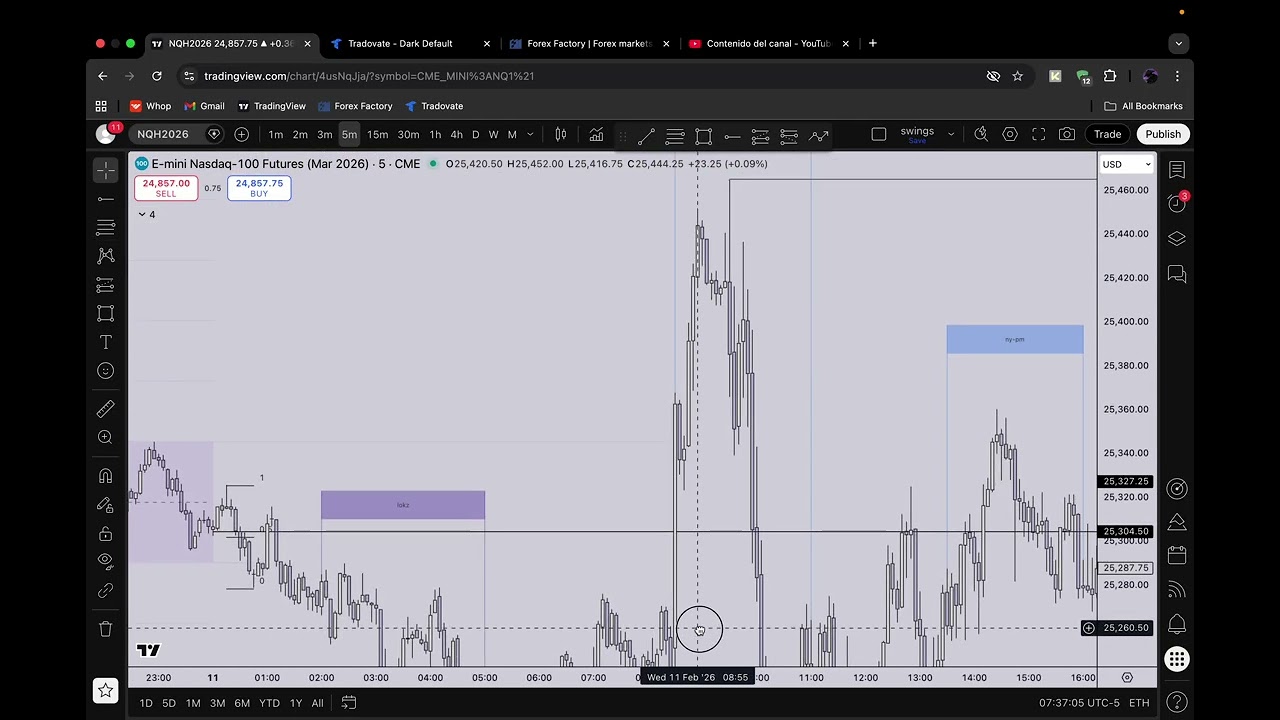The height and width of the screenshot is (720, 1280).
Task: Open news feed broadcast icon
Action: [x=1177, y=589]
